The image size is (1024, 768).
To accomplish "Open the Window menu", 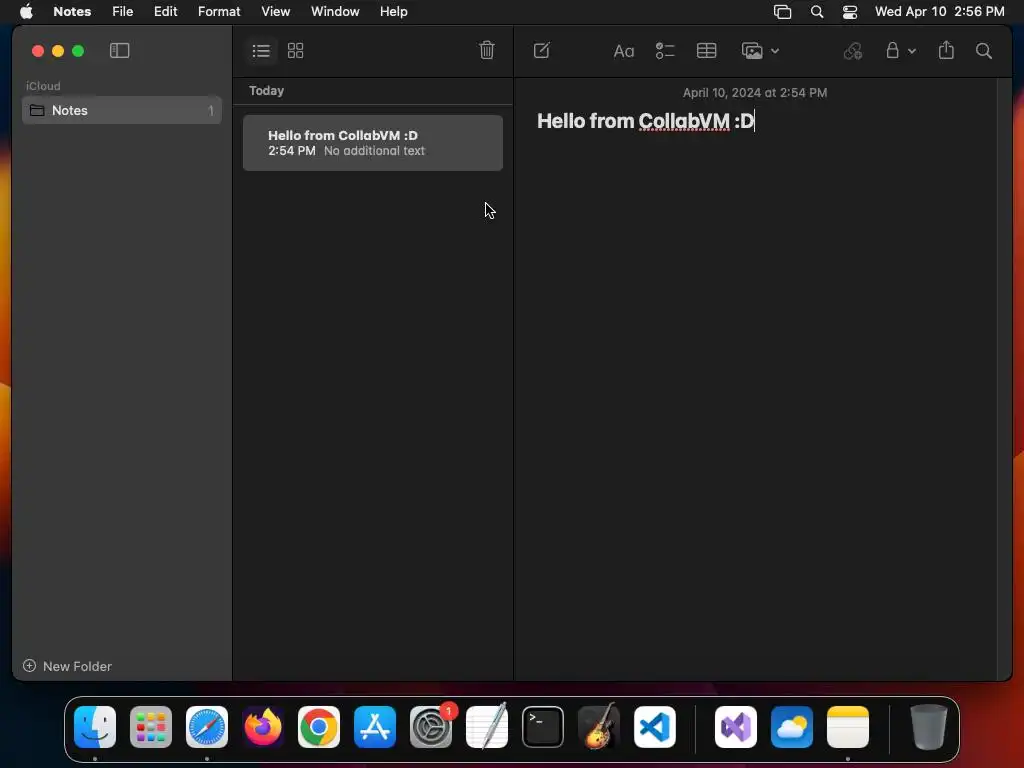I will click(335, 11).
